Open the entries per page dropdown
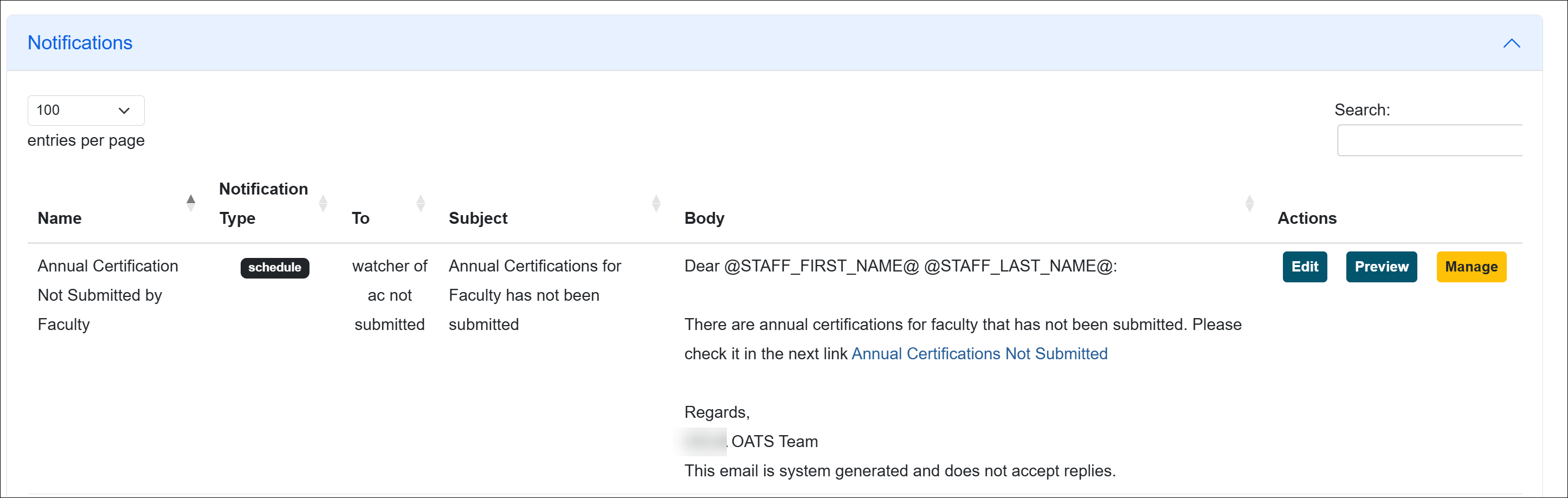Viewport: 1568px width, 498px height. point(85,110)
